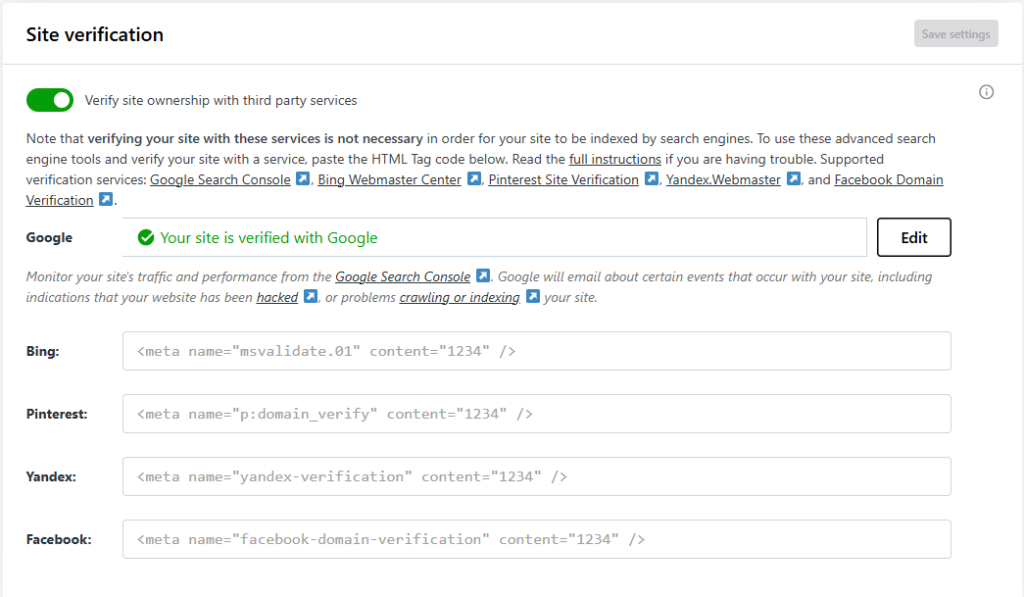Click into the Facebook domain verification field

(x=536, y=539)
